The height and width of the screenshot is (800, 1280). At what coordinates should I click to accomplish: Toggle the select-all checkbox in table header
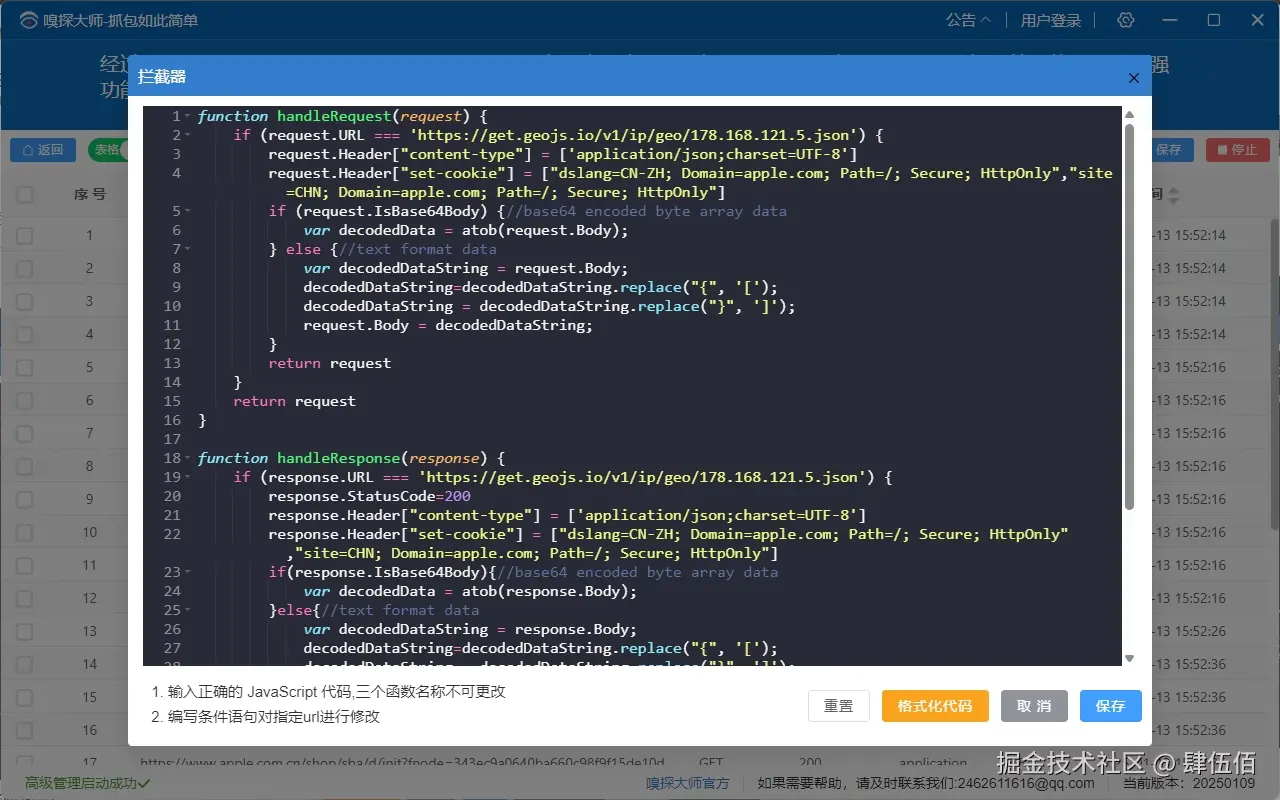(x=25, y=195)
